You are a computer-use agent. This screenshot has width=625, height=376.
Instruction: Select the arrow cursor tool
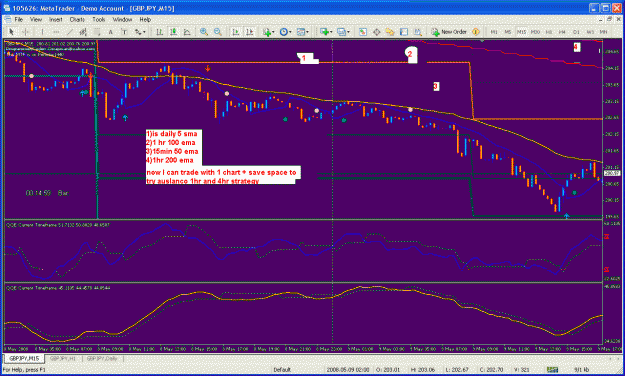(x=11, y=32)
